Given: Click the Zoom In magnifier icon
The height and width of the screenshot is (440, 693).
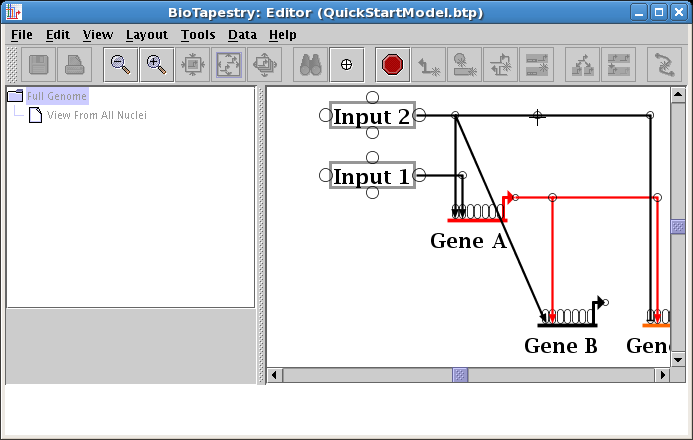Looking at the screenshot, I should point(156,64).
